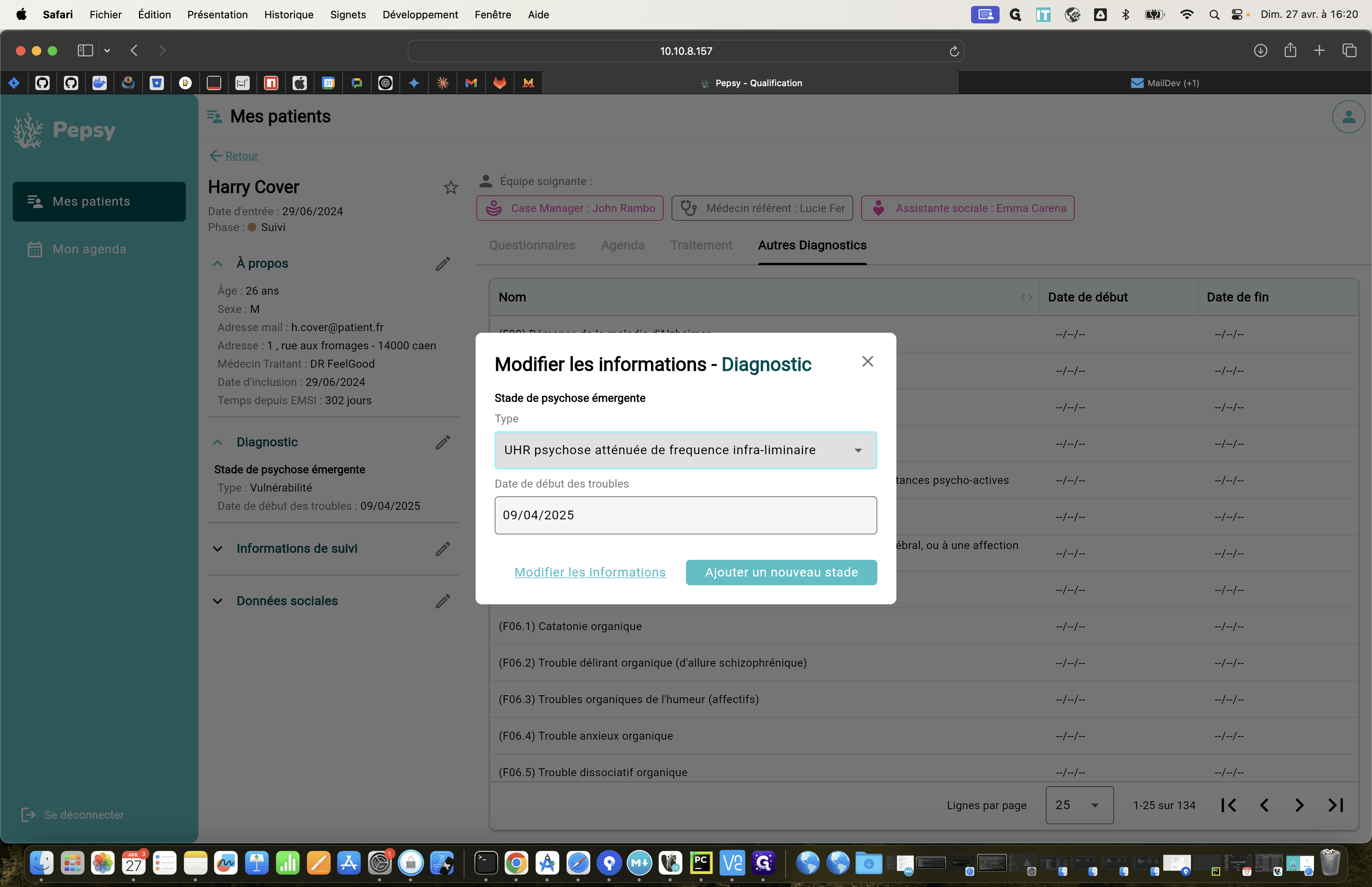Select row (F06.4) Trouble anxieux organique
This screenshot has width=1372, height=887.
[923, 735]
